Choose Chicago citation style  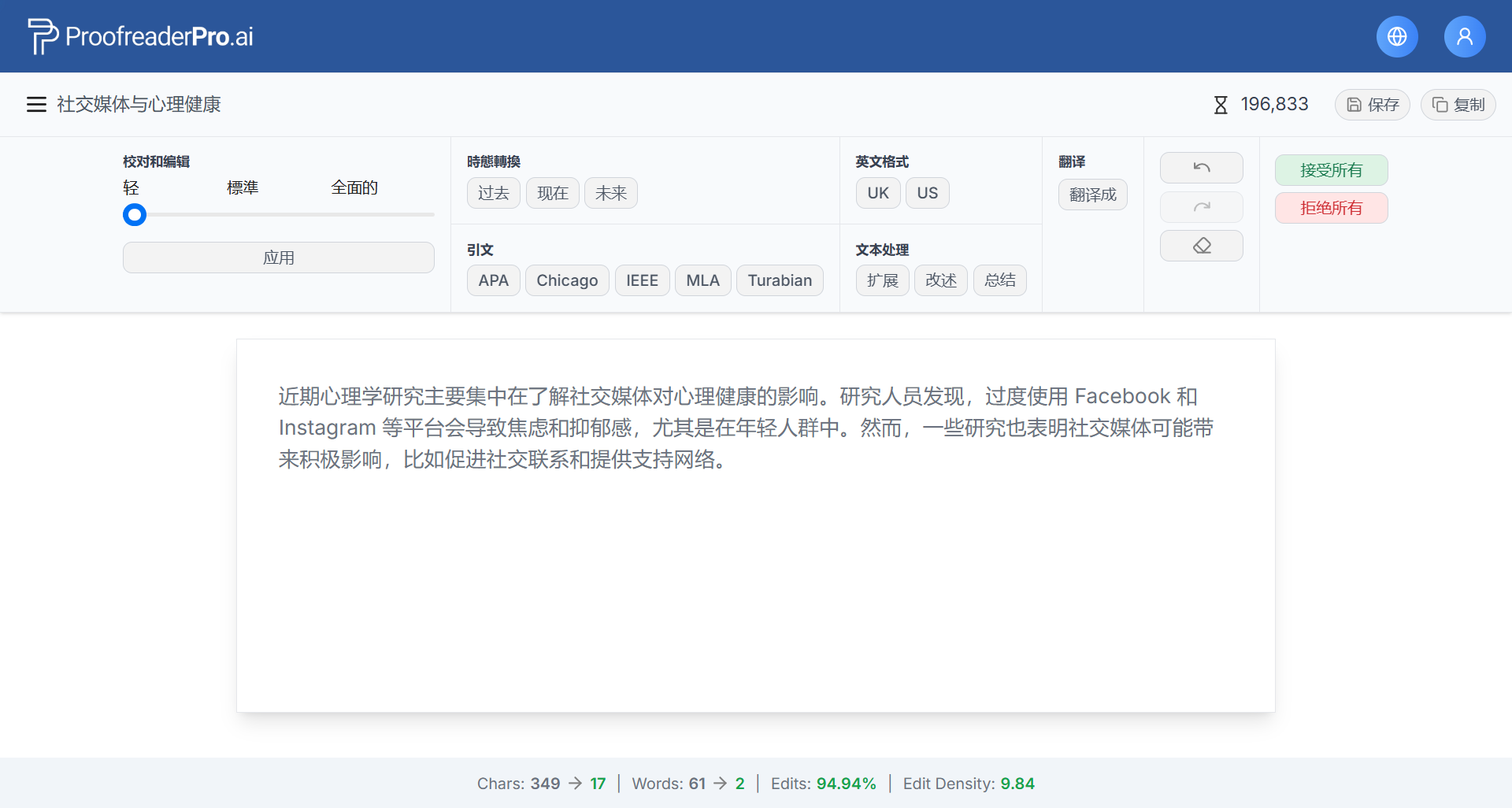[x=566, y=280]
